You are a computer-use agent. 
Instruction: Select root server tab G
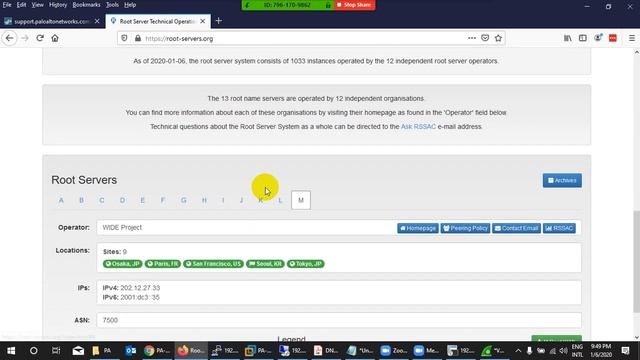pyautogui.click(x=184, y=200)
